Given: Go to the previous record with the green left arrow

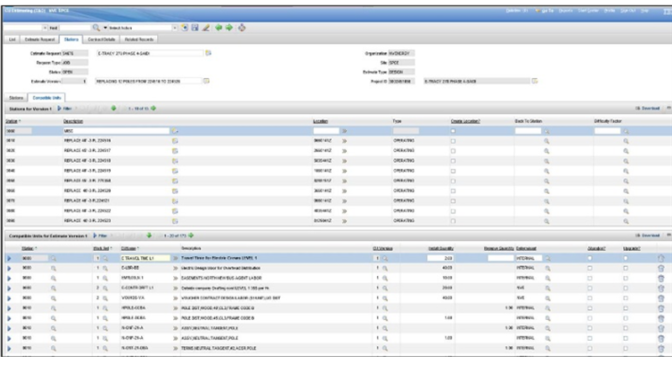Looking at the screenshot, I should coord(219,27).
